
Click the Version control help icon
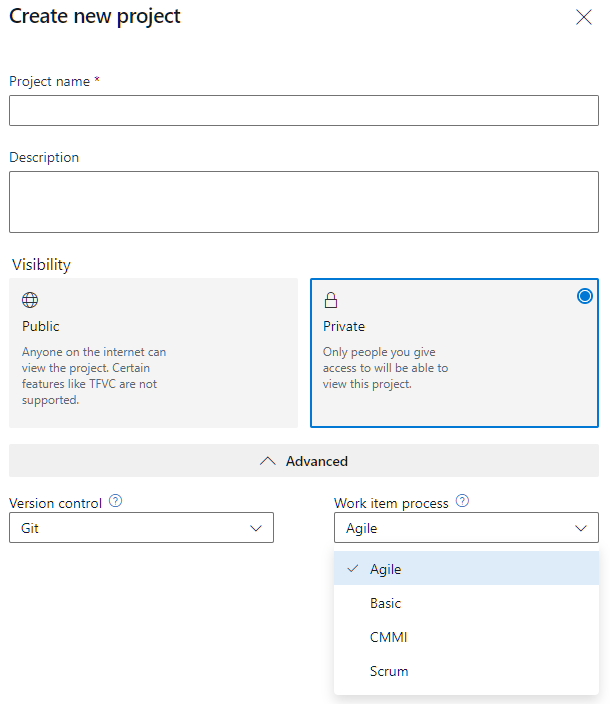(115, 501)
